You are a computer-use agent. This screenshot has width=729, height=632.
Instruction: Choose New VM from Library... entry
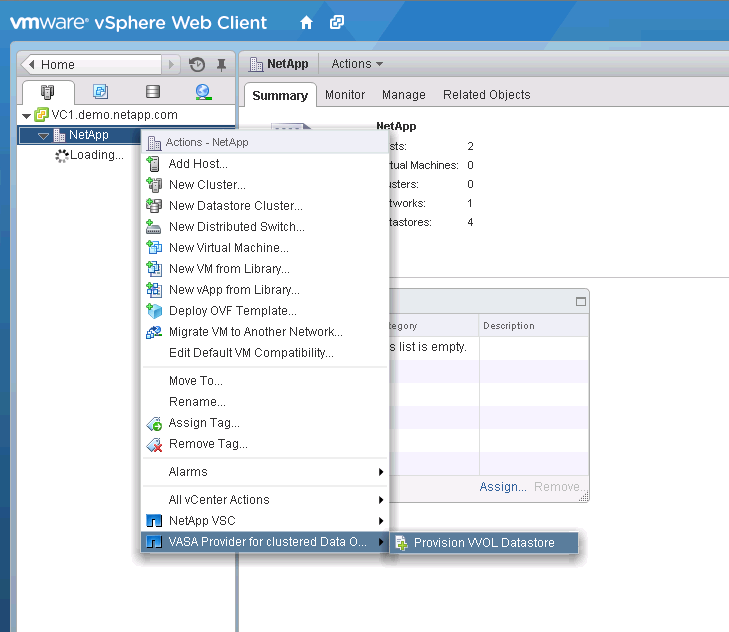click(265, 268)
